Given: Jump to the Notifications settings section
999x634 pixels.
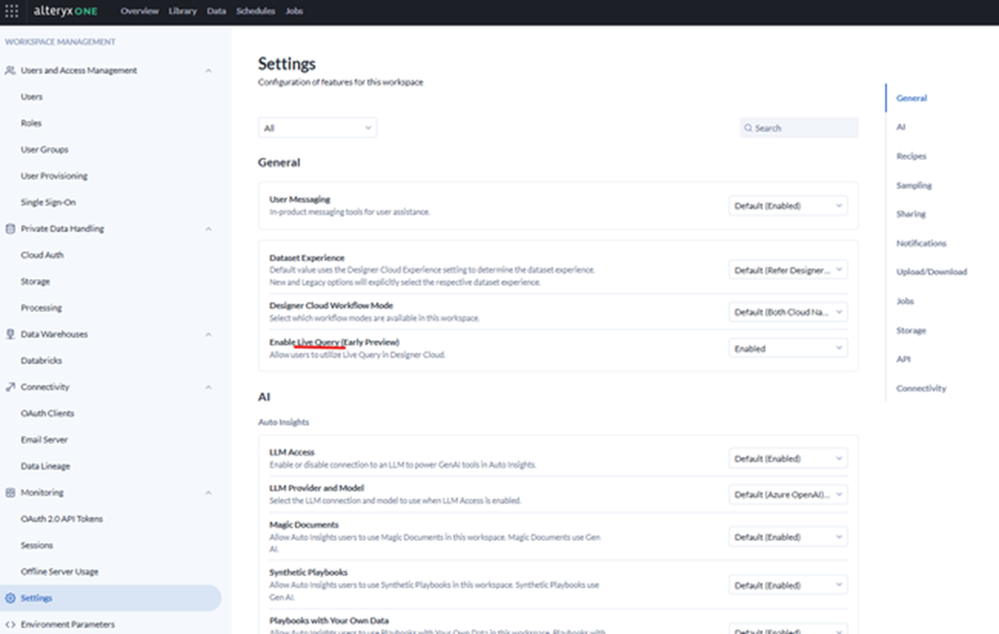Looking at the screenshot, I should (921, 243).
